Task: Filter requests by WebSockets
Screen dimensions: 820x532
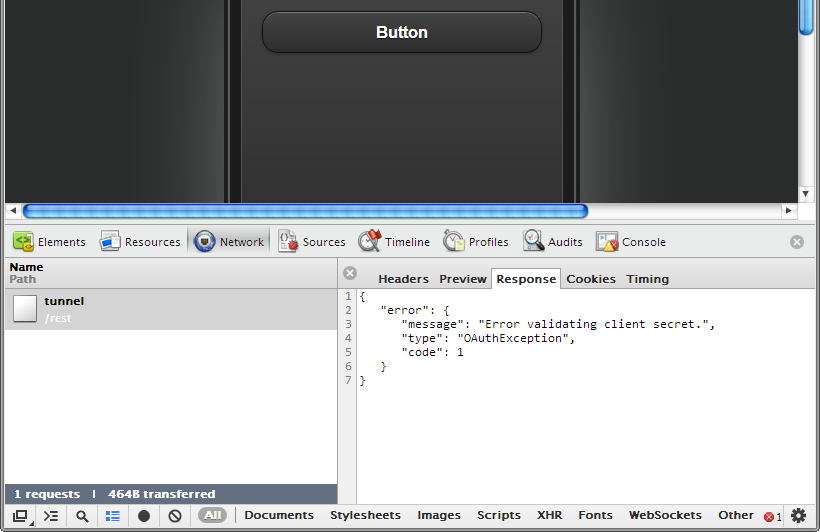Action: pyautogui.click(x=665, y=516)
